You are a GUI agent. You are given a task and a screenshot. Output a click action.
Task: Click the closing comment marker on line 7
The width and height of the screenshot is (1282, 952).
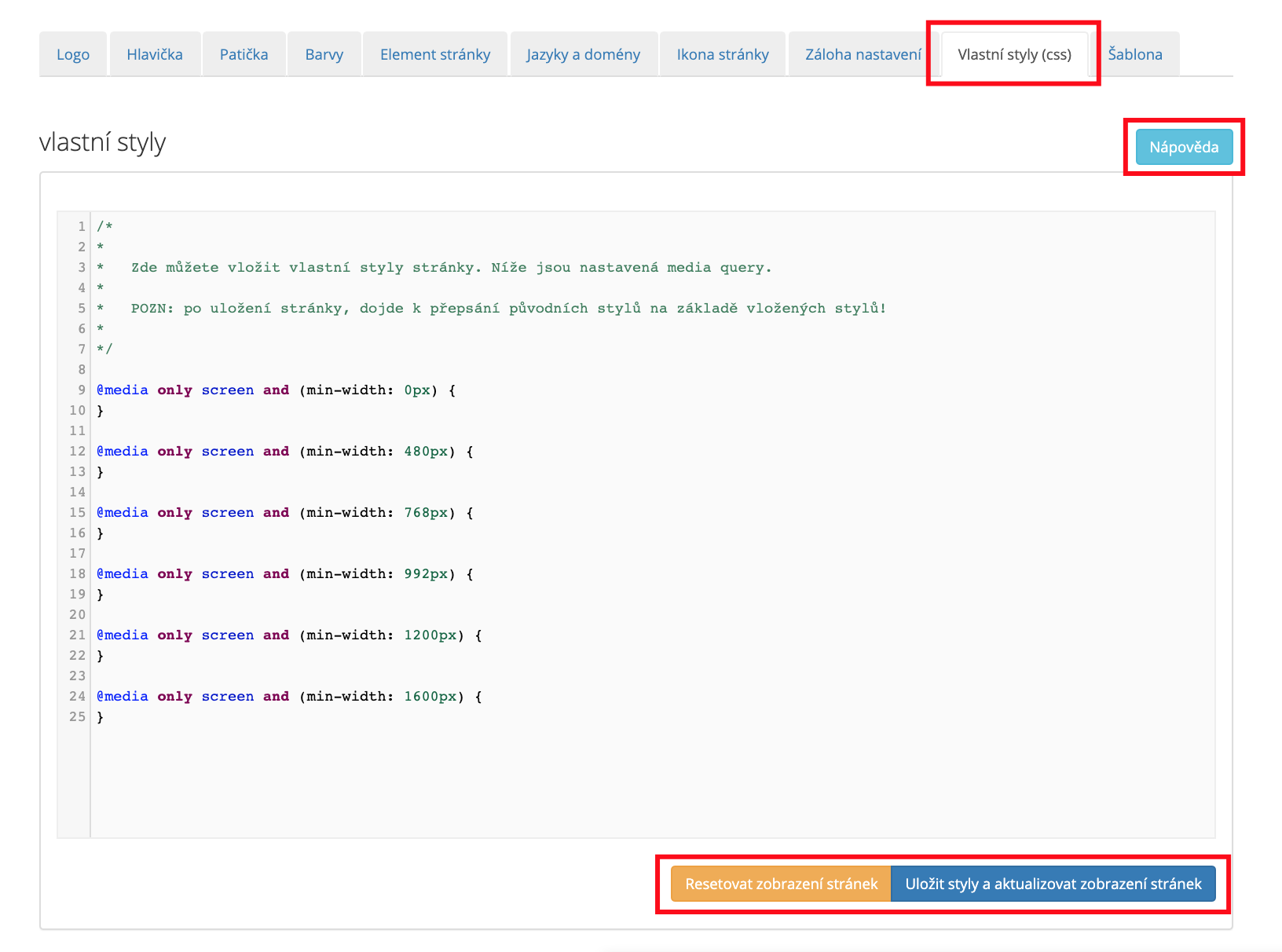tap(104, 349)
